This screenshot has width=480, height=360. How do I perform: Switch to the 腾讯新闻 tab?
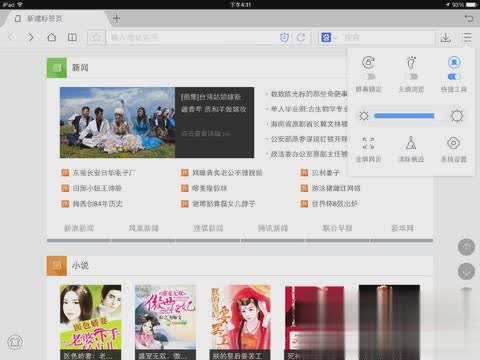click(273, 228)
